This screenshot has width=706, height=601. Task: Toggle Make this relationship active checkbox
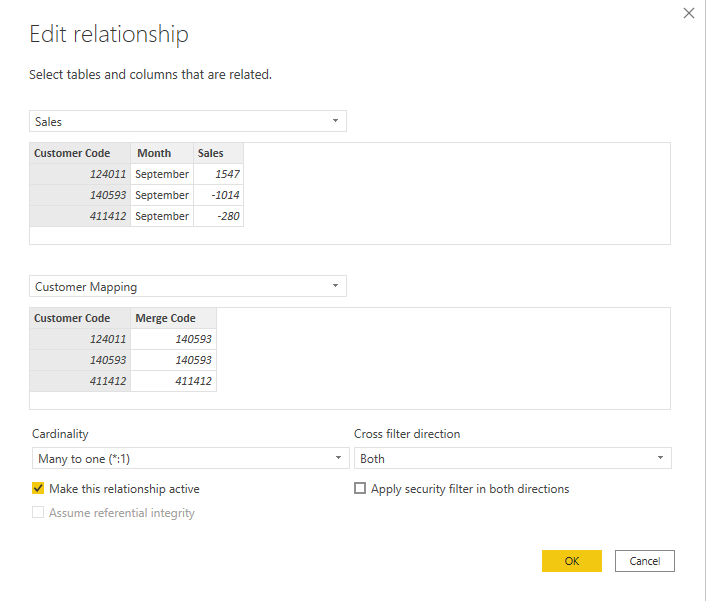tap(38, 488)
